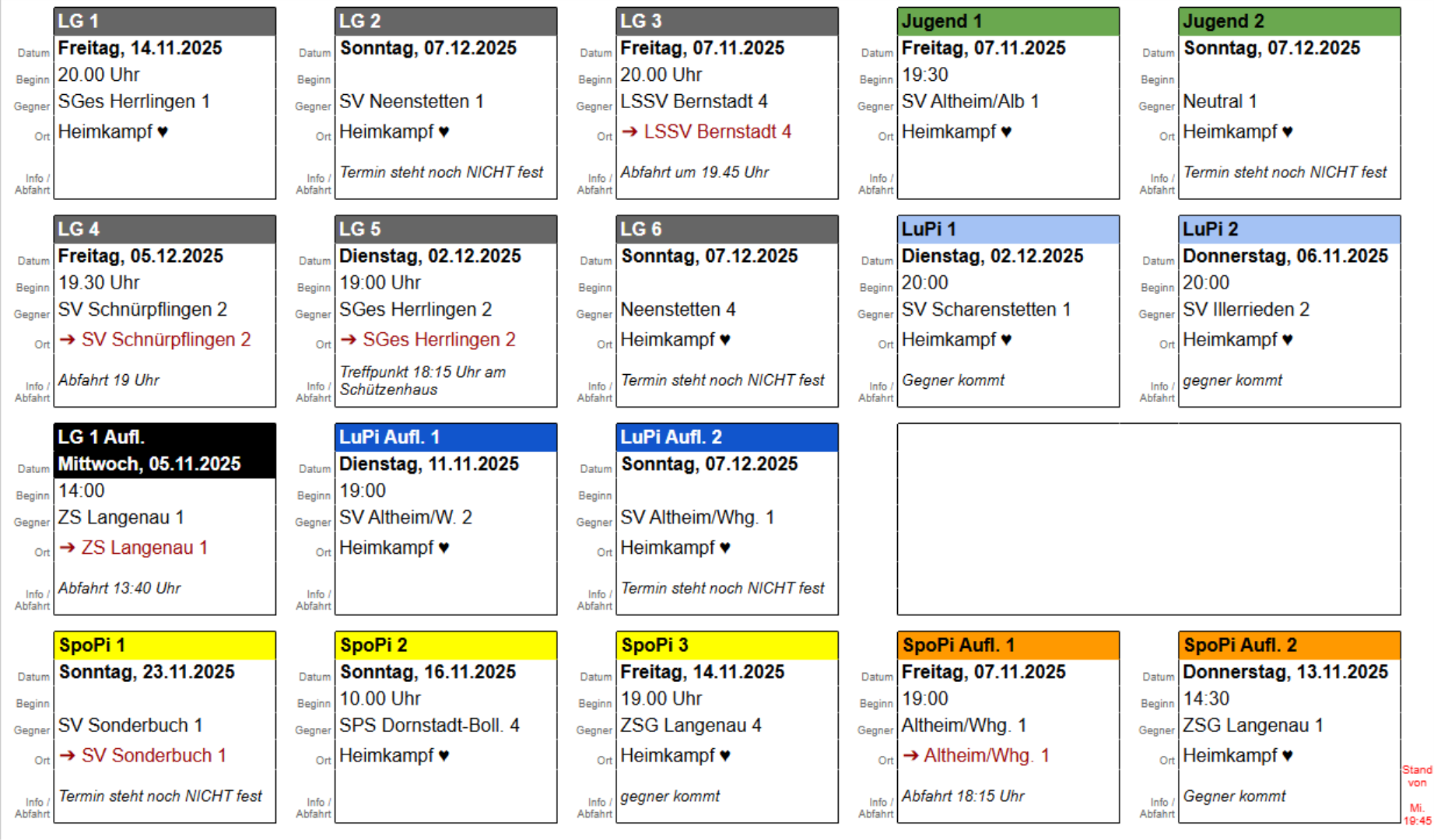Click the heart icon in the LuPi 2 card
The height and width of the screenshot is (840, 1434).
(x=1287, y=340)
